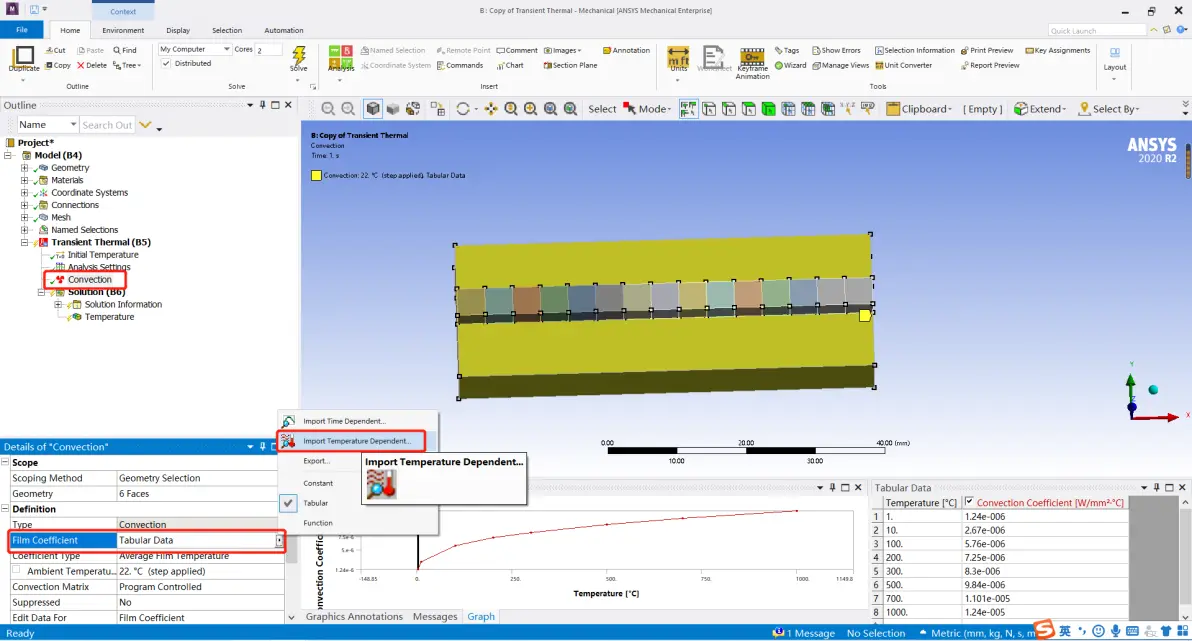Click the Duplicate icon in Outline group
This screenshot has width=1192, height=641.
[24, 55]
